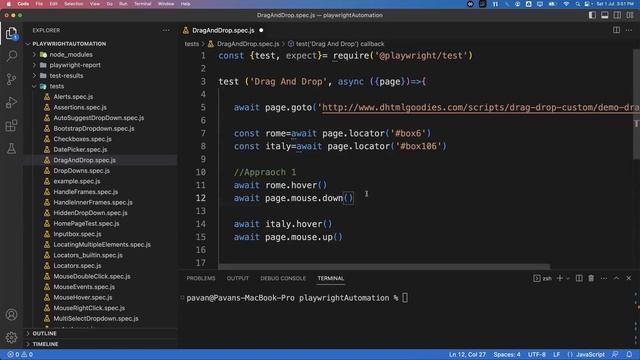Open Explorer more actions ellipsis

pos(166,30)
